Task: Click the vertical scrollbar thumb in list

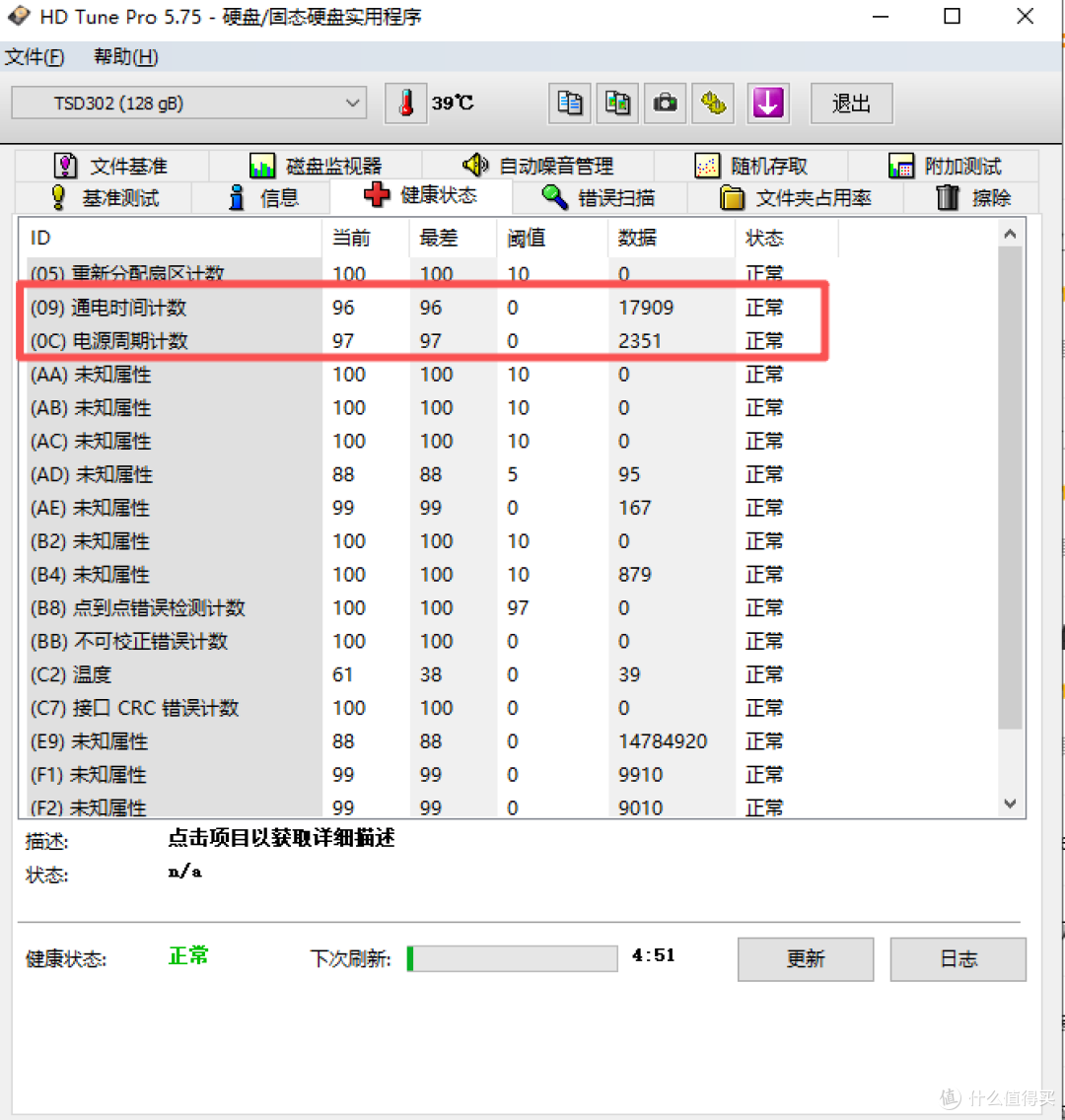Action: coord(1010,488)
